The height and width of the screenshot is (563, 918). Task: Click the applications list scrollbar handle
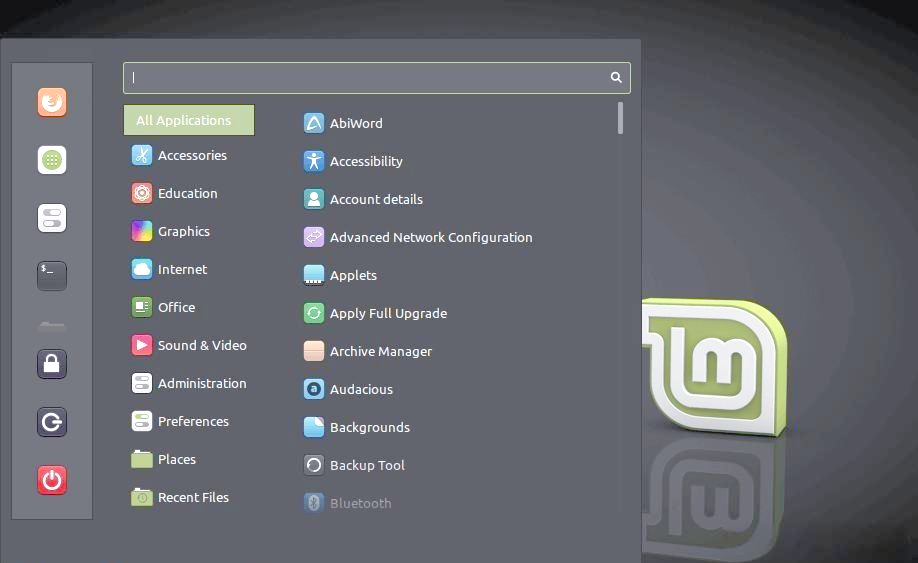click(x=620, y=118)
